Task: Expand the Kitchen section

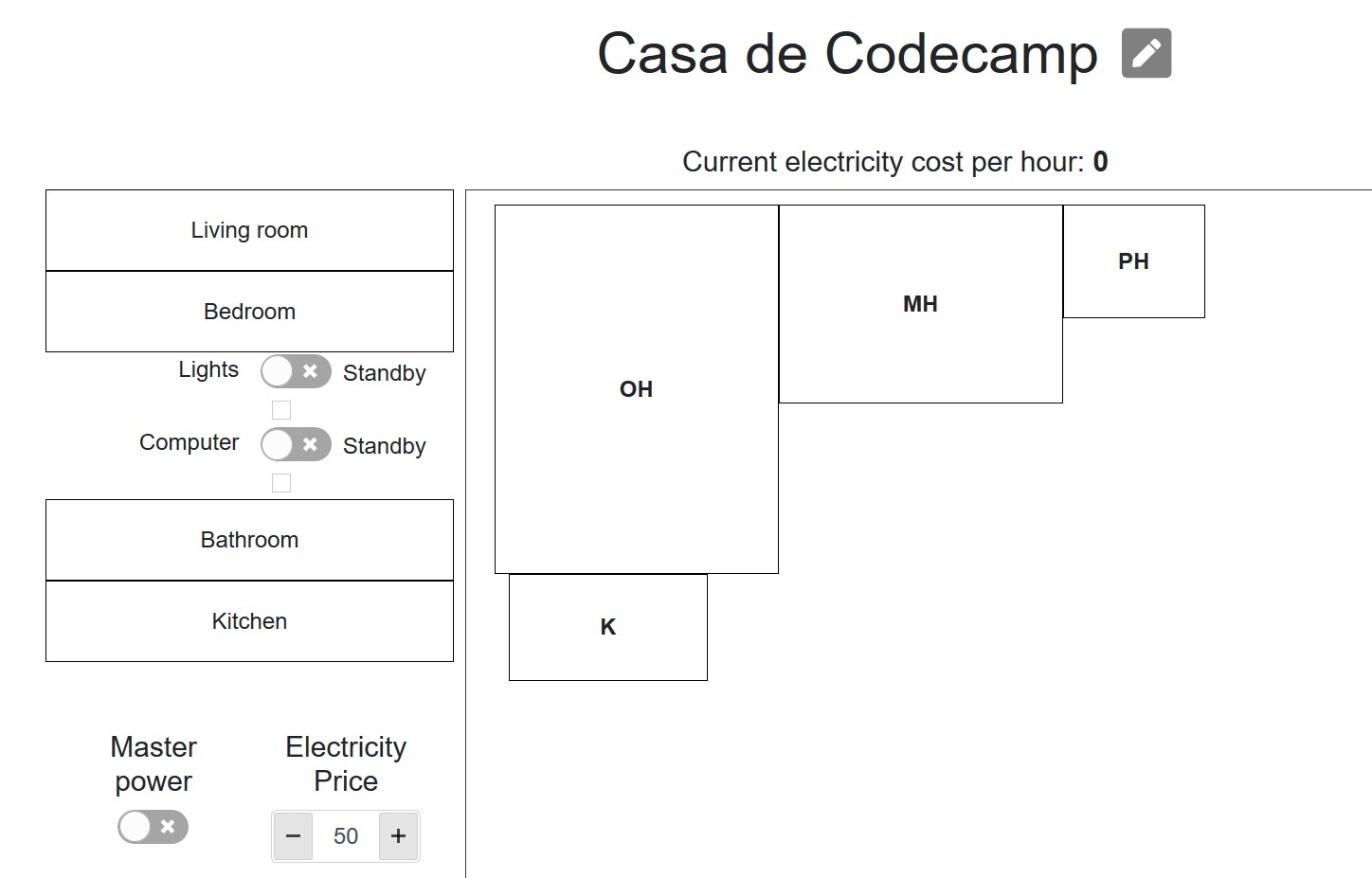Action: (x=249, y=621)
